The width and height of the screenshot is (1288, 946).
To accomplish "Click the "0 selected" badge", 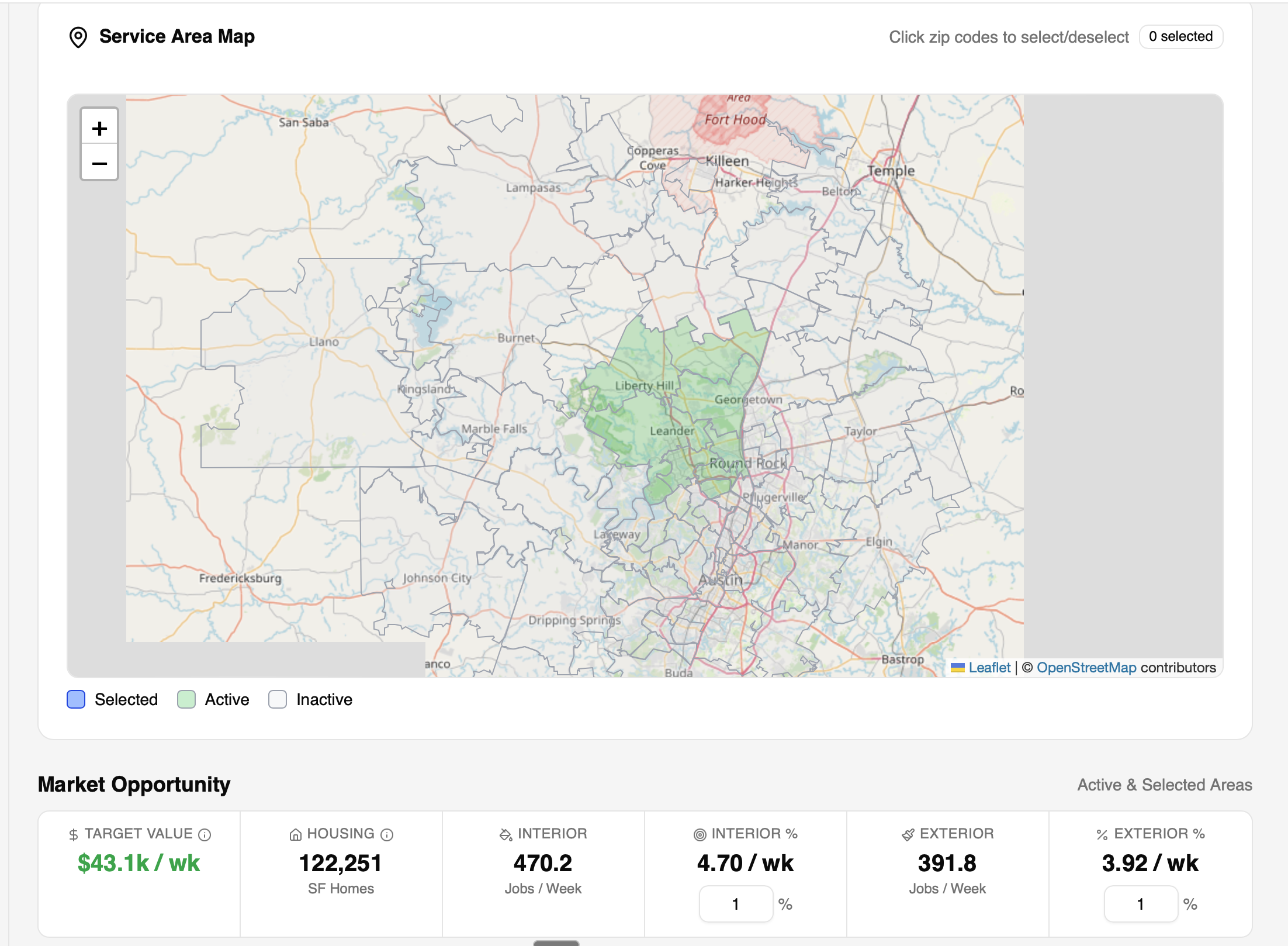I will pyautogui.click(x=1181, y=36).
